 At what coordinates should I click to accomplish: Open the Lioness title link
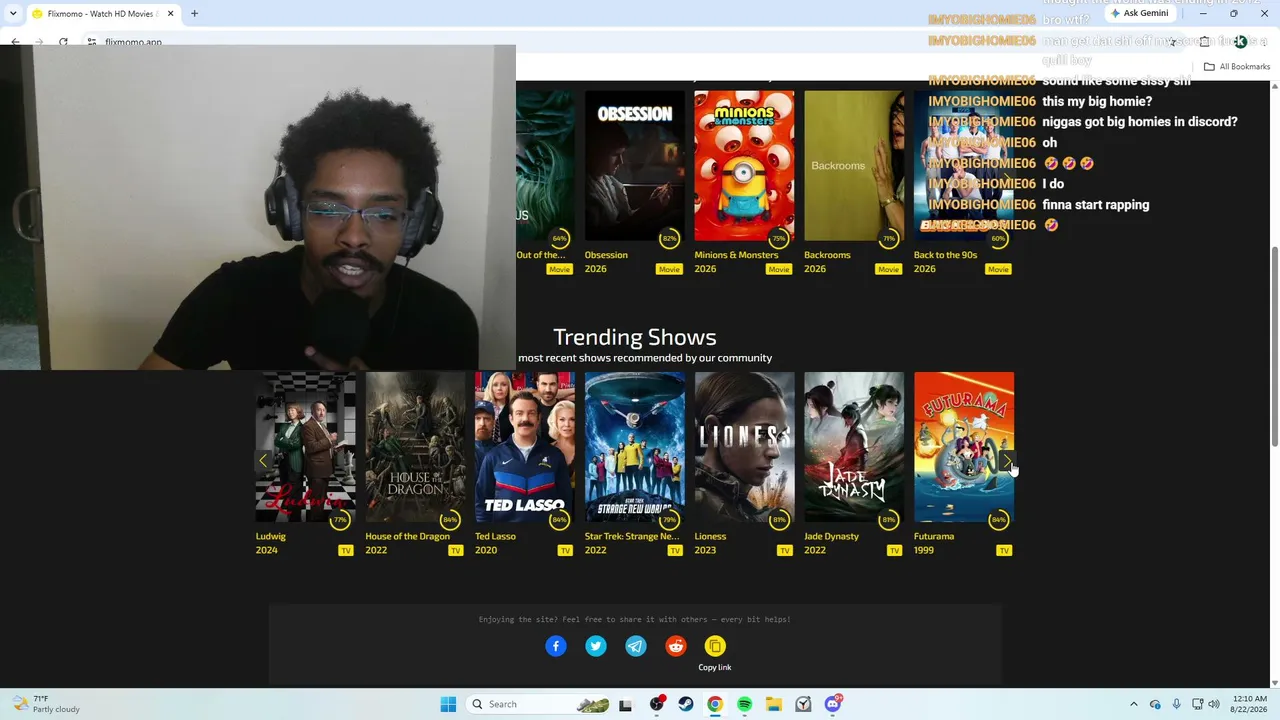coord(710,536)
